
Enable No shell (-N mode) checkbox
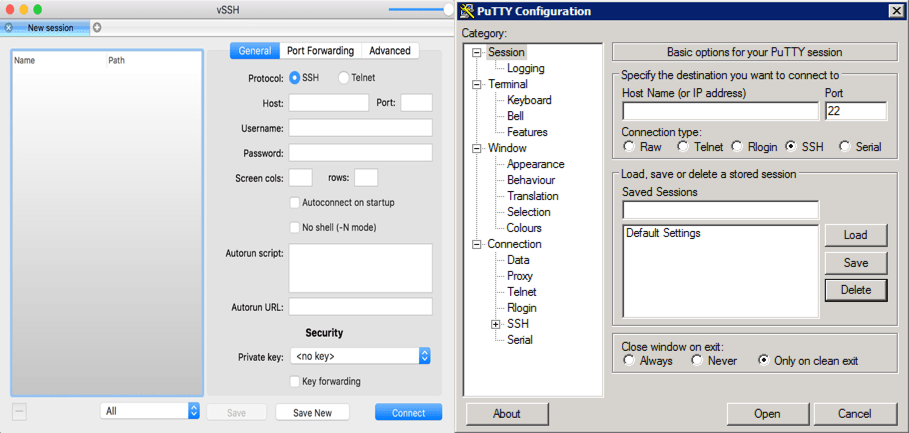coord(294,227)
